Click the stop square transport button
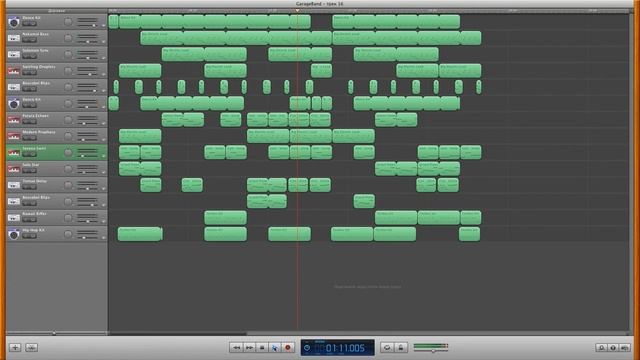The width and height of the screenshot is (640, 360). [262, 347]
